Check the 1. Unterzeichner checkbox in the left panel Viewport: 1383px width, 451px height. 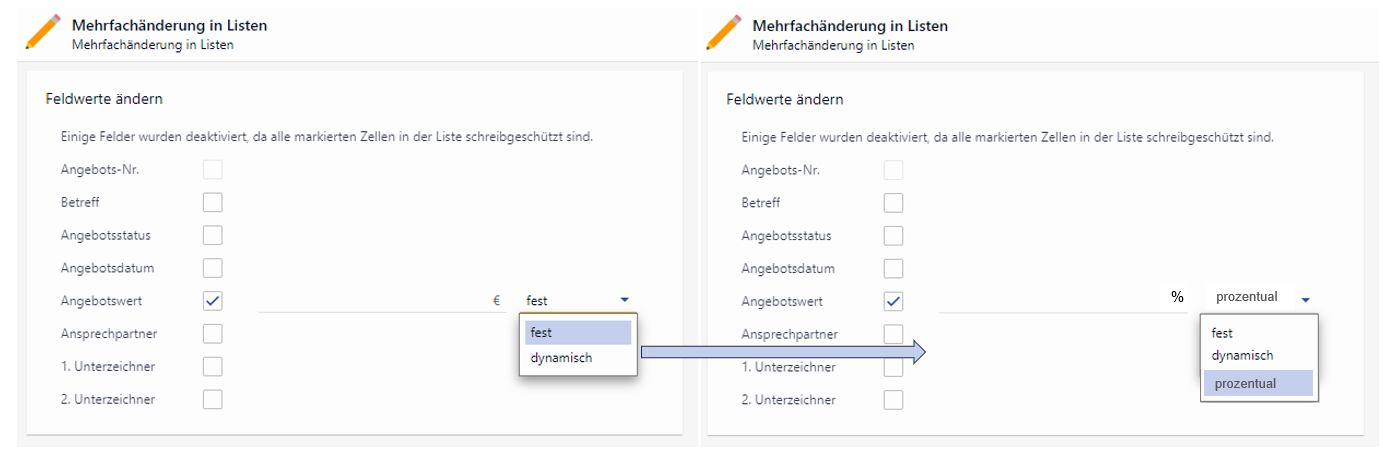(x=212, y=367)
